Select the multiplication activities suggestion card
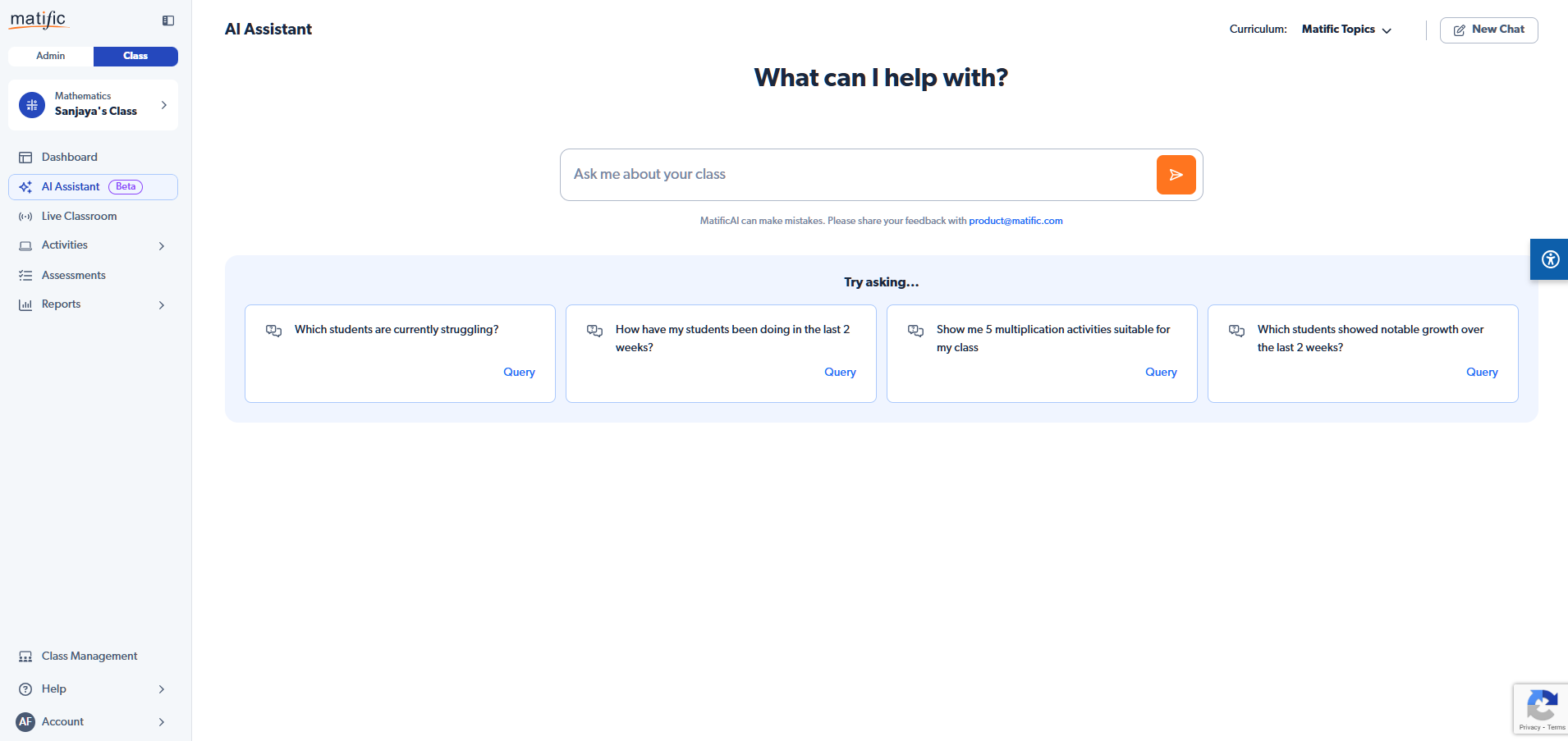1568x741 pixels. (x=1041, y=353)
